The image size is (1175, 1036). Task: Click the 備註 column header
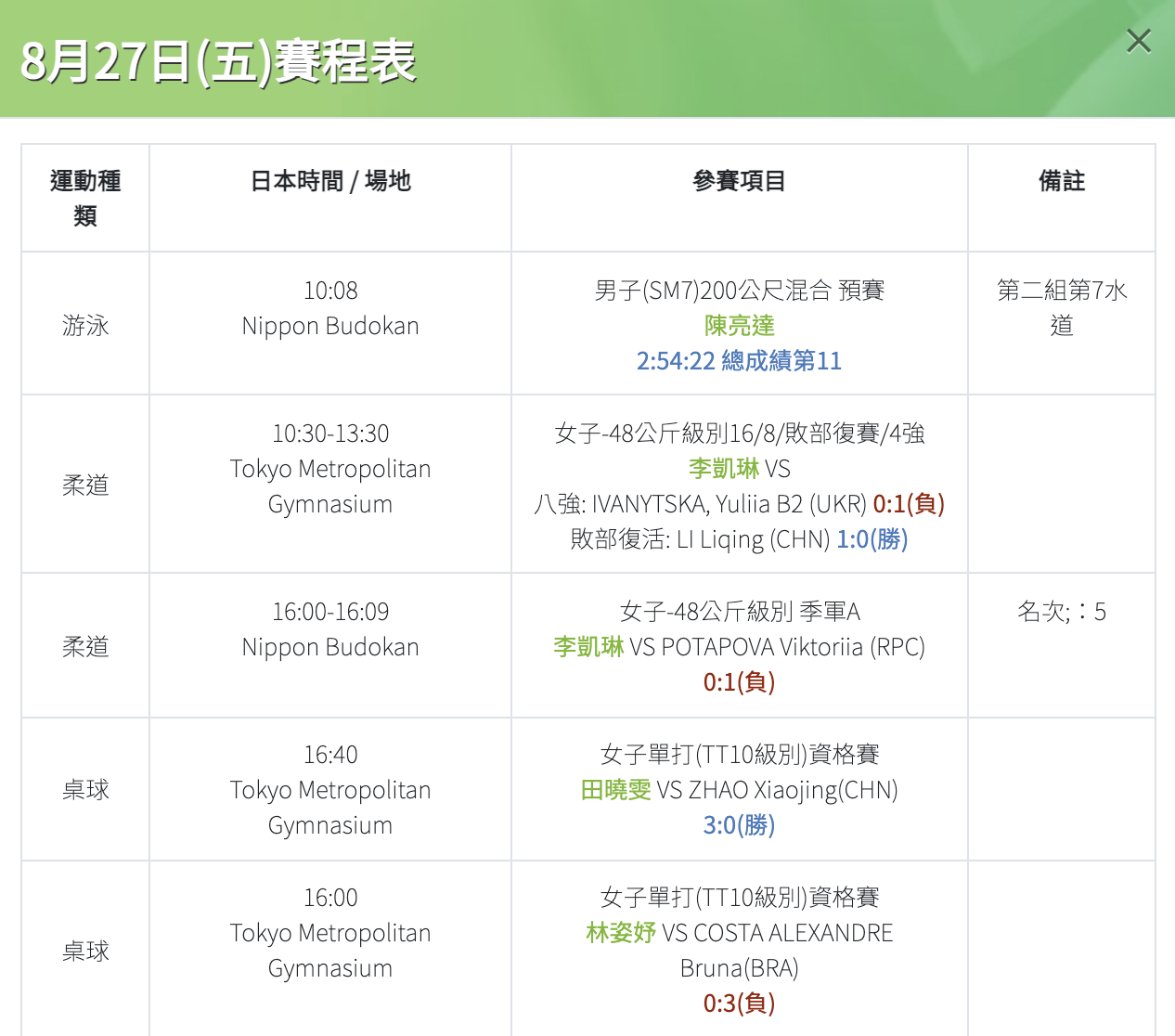click(1062, 181)
